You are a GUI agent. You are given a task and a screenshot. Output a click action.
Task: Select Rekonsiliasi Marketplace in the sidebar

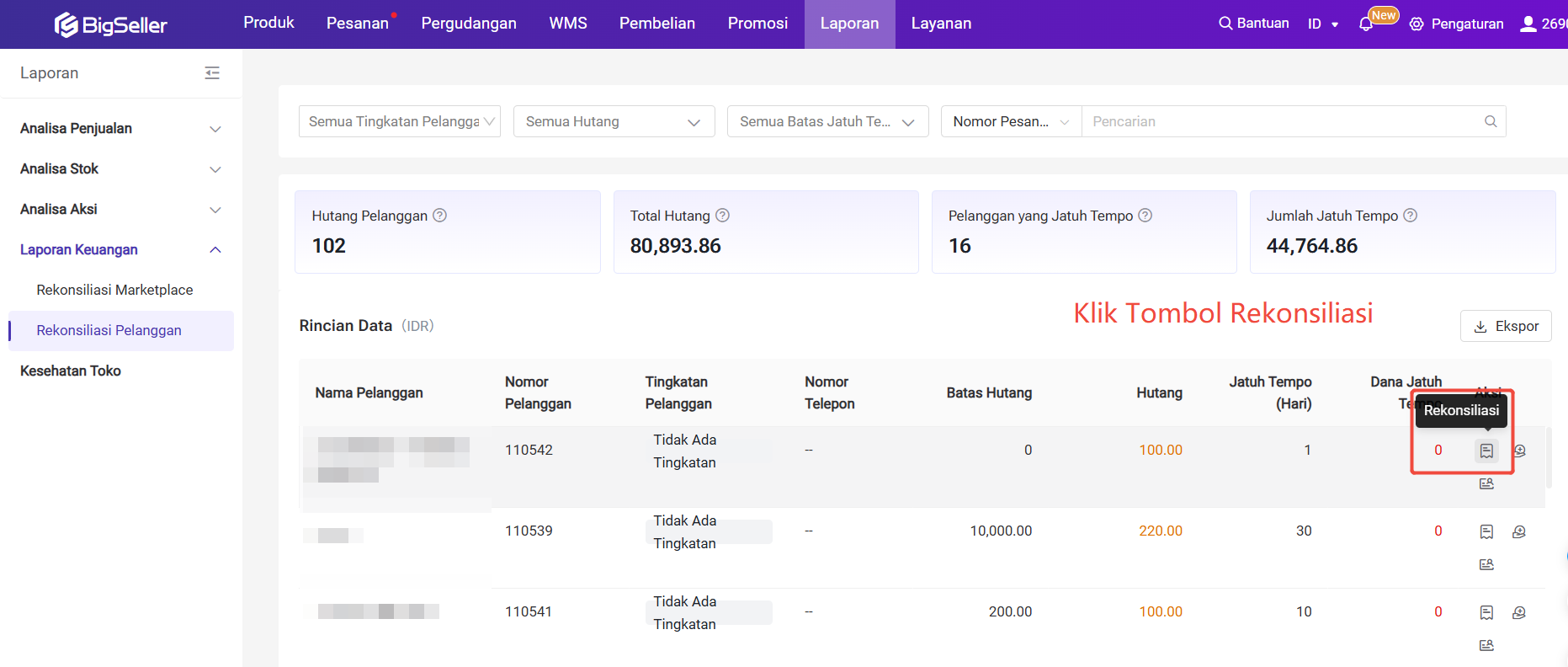click(114, 290)
